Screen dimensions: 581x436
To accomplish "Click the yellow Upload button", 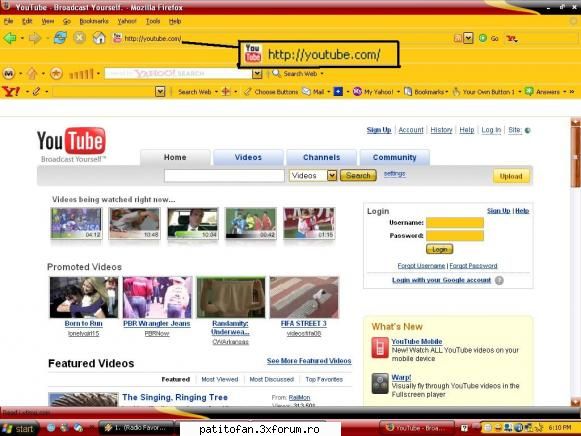I will tap(511, 176).
